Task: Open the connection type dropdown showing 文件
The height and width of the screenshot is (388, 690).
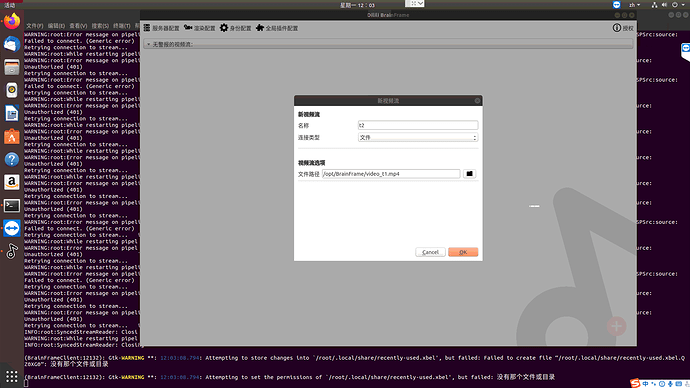Action: [x=418, y=137]
